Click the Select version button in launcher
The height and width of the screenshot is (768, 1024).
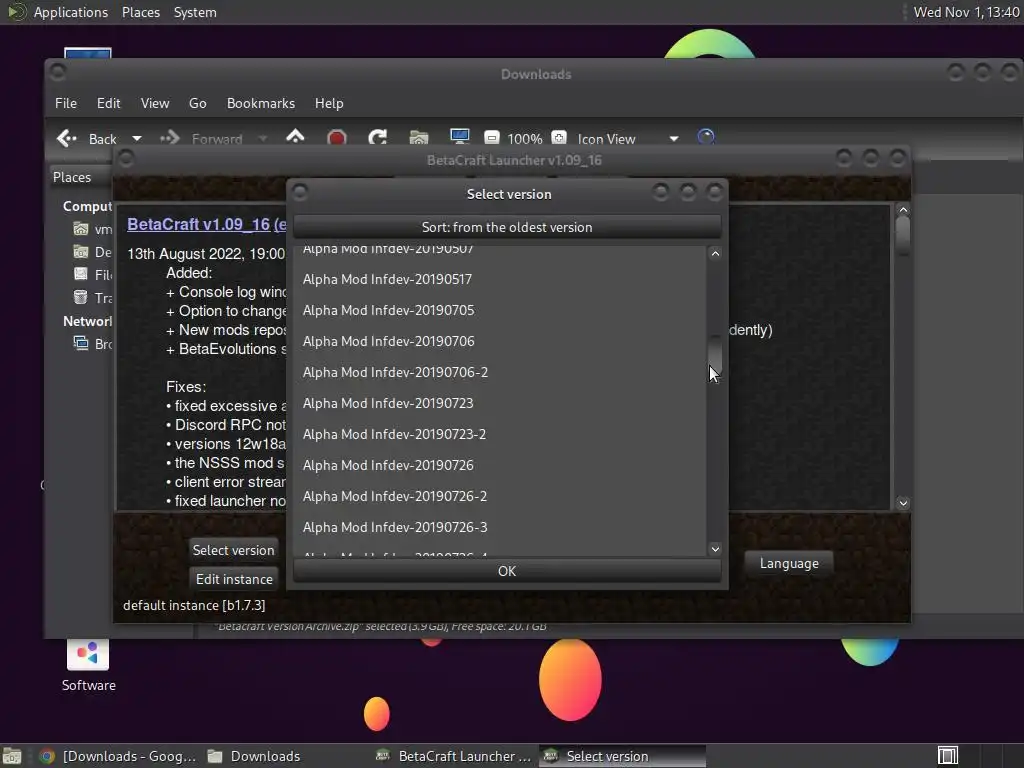[233, 550]
